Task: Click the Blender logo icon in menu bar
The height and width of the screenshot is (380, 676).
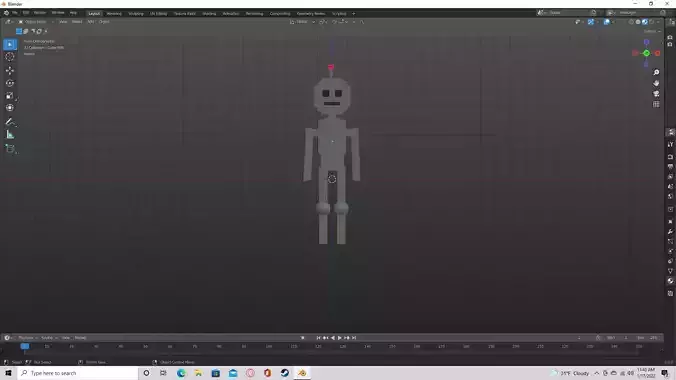Action: coord(6,13)
